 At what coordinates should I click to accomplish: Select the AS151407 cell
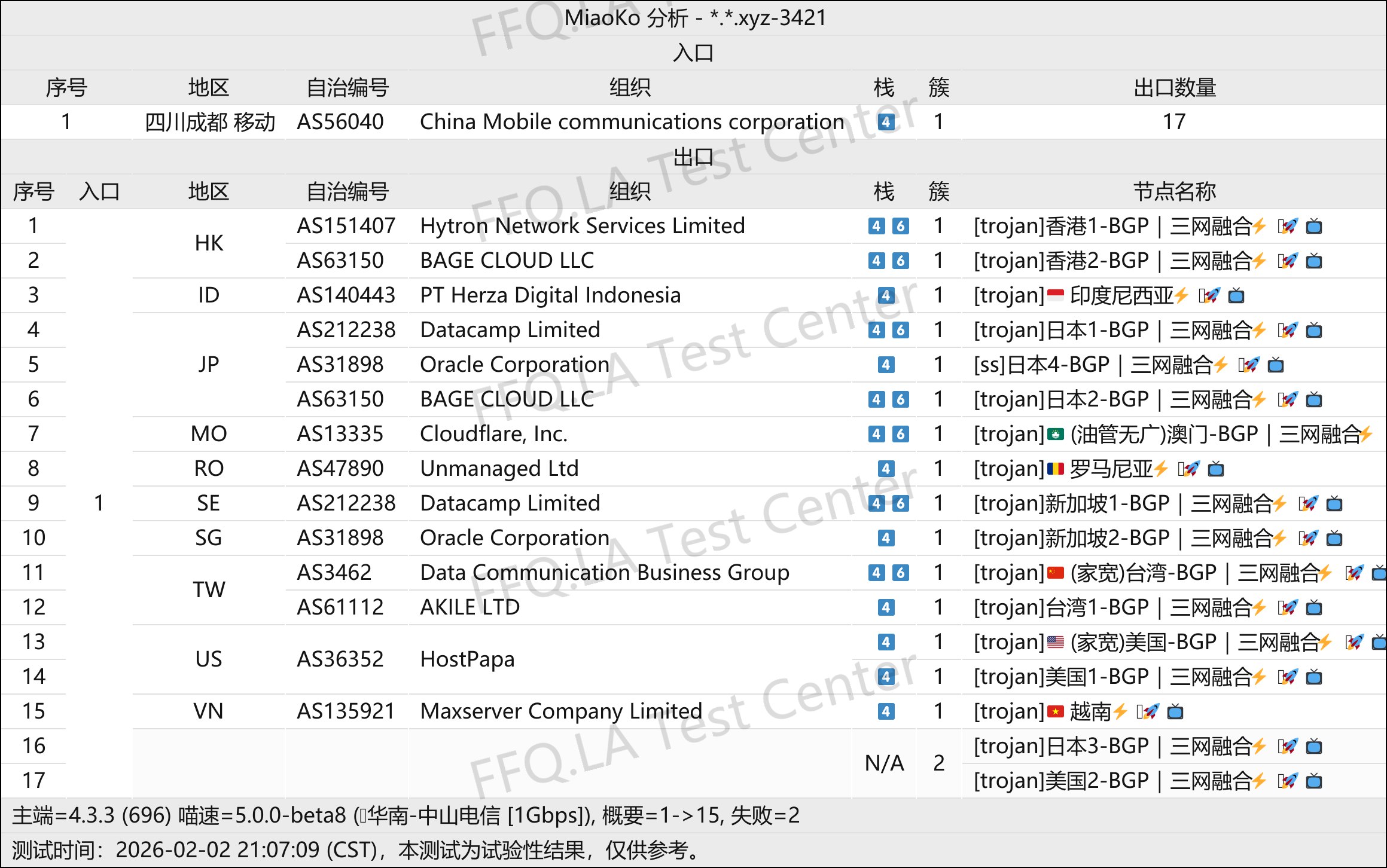coord(346,226)
